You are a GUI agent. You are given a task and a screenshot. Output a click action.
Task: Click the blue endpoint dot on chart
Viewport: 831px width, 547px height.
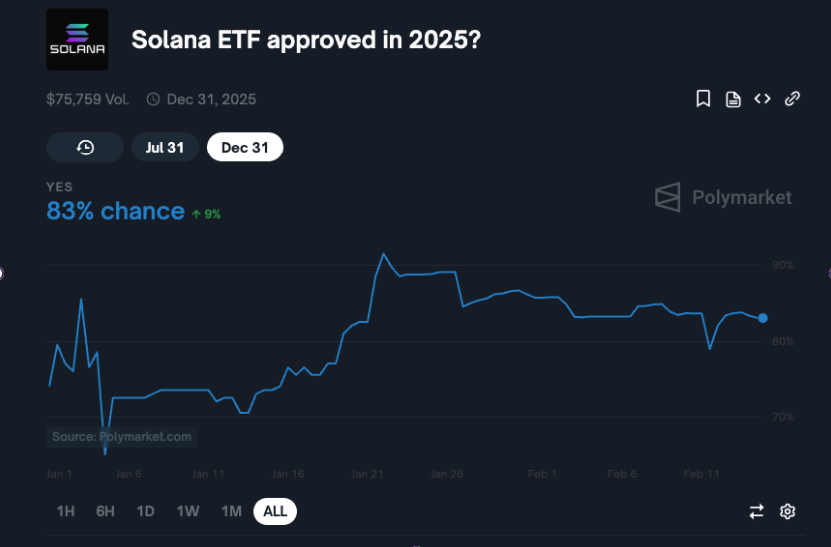tap(763, 318)
